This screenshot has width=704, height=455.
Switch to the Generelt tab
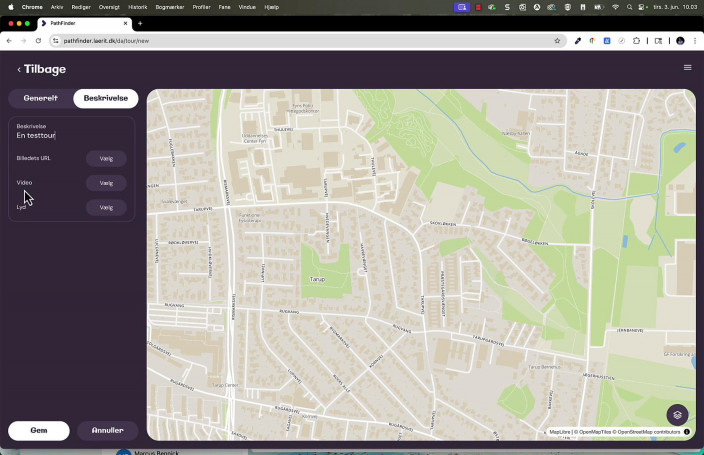(x=40, y=98)
